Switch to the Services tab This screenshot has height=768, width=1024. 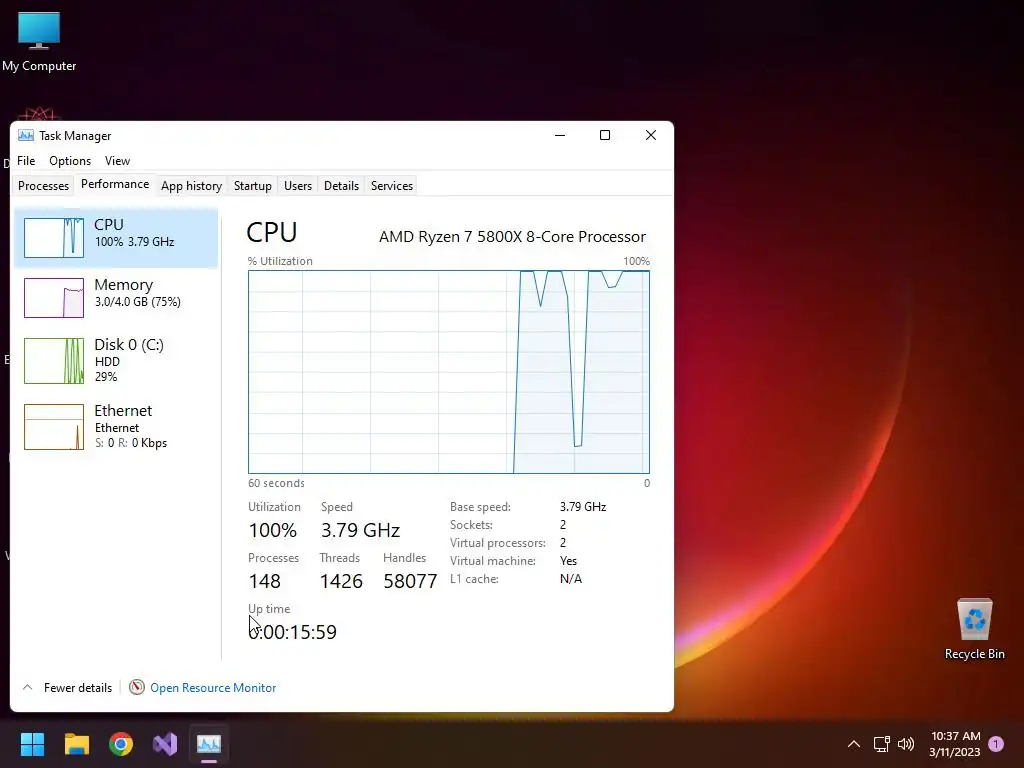coord(392,185)
